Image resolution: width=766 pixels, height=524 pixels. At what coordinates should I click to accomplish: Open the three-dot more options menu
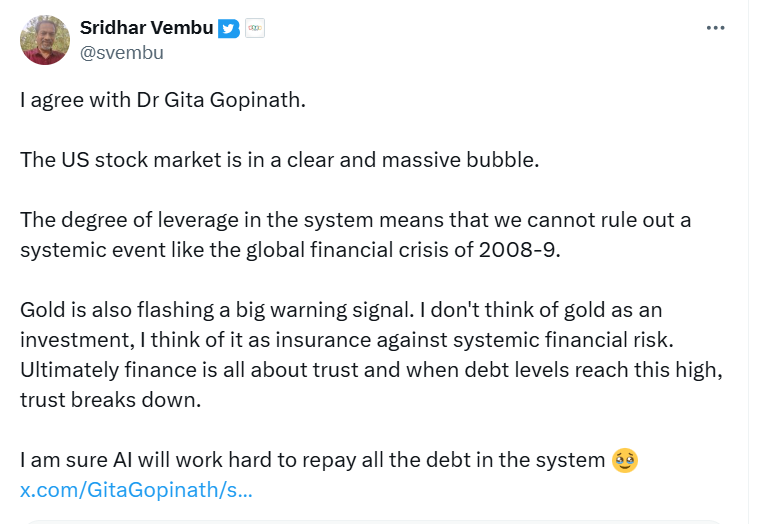715,28
